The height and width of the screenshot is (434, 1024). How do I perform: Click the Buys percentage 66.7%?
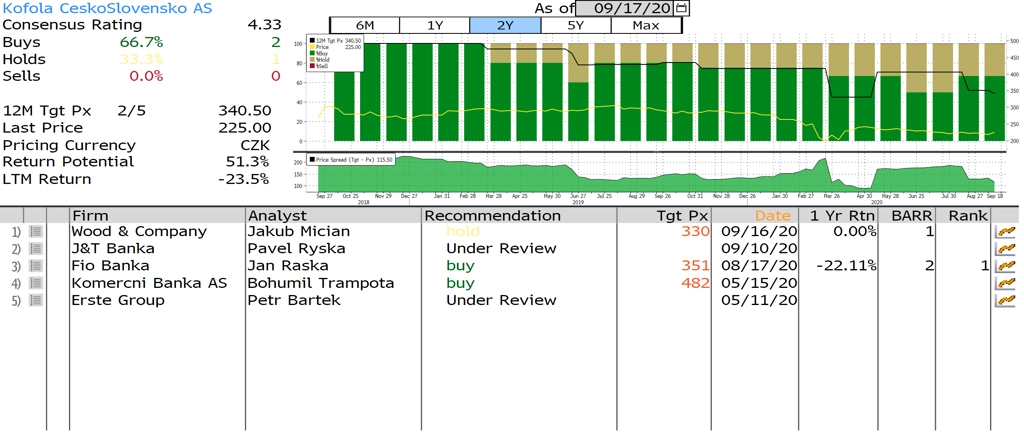click(141, 42)
